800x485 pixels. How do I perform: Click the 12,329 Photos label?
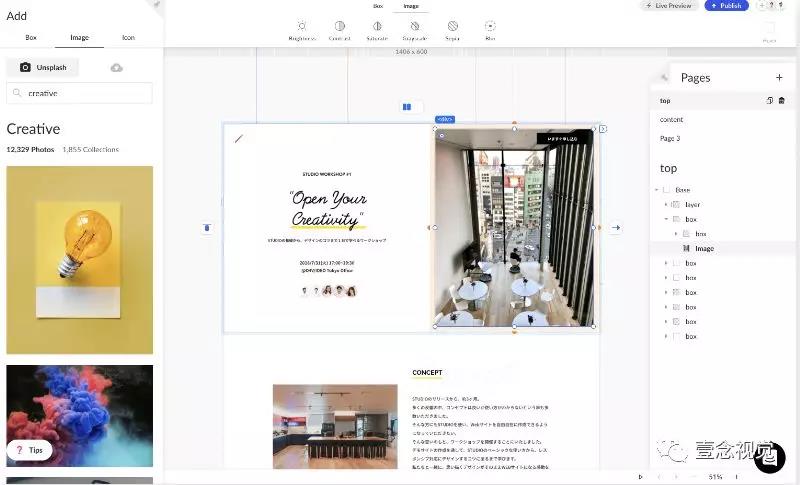[31, 149]
